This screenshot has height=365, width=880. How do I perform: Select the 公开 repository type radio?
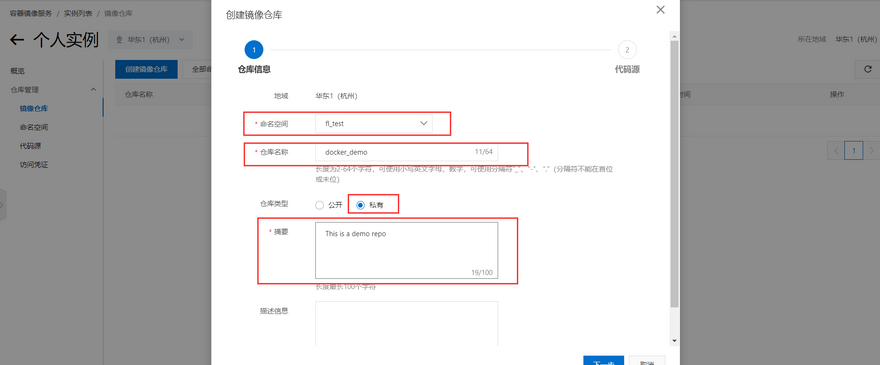[319, 205]
